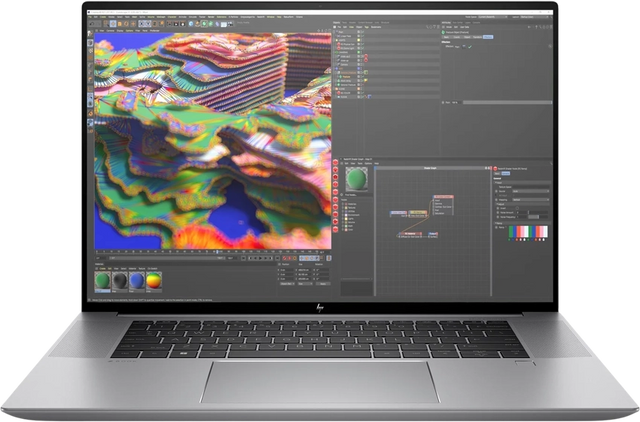Screen dimensions: 640x422
Task: Click the green material preview in node editor
Action: [355, 180]
